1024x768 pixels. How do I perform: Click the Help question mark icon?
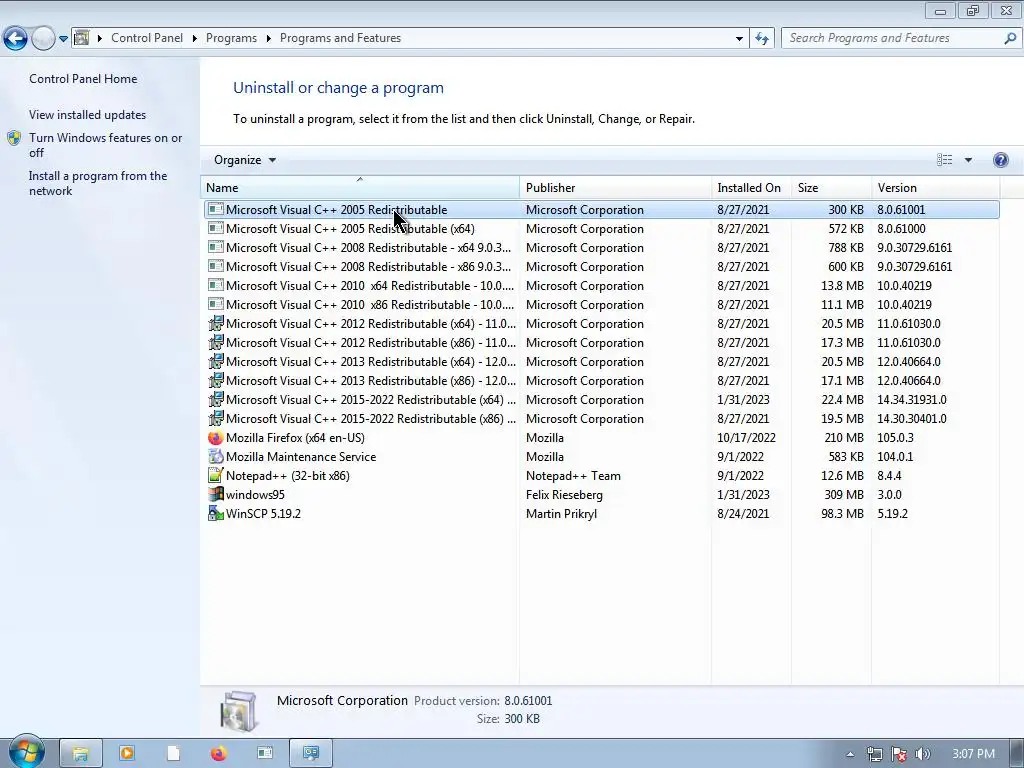tap(1000, 160)
